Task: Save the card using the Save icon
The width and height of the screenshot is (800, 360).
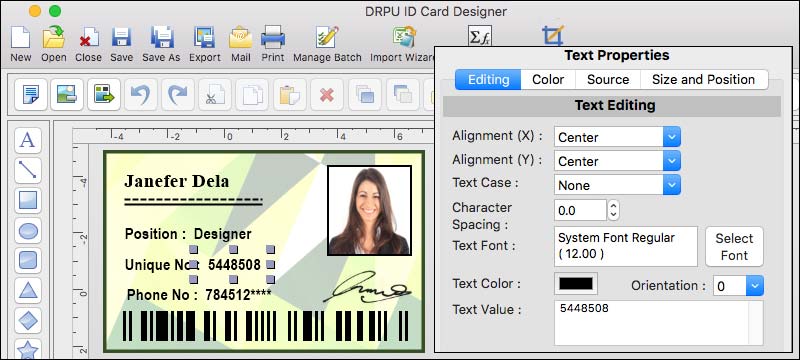Action: coord(121,38)
